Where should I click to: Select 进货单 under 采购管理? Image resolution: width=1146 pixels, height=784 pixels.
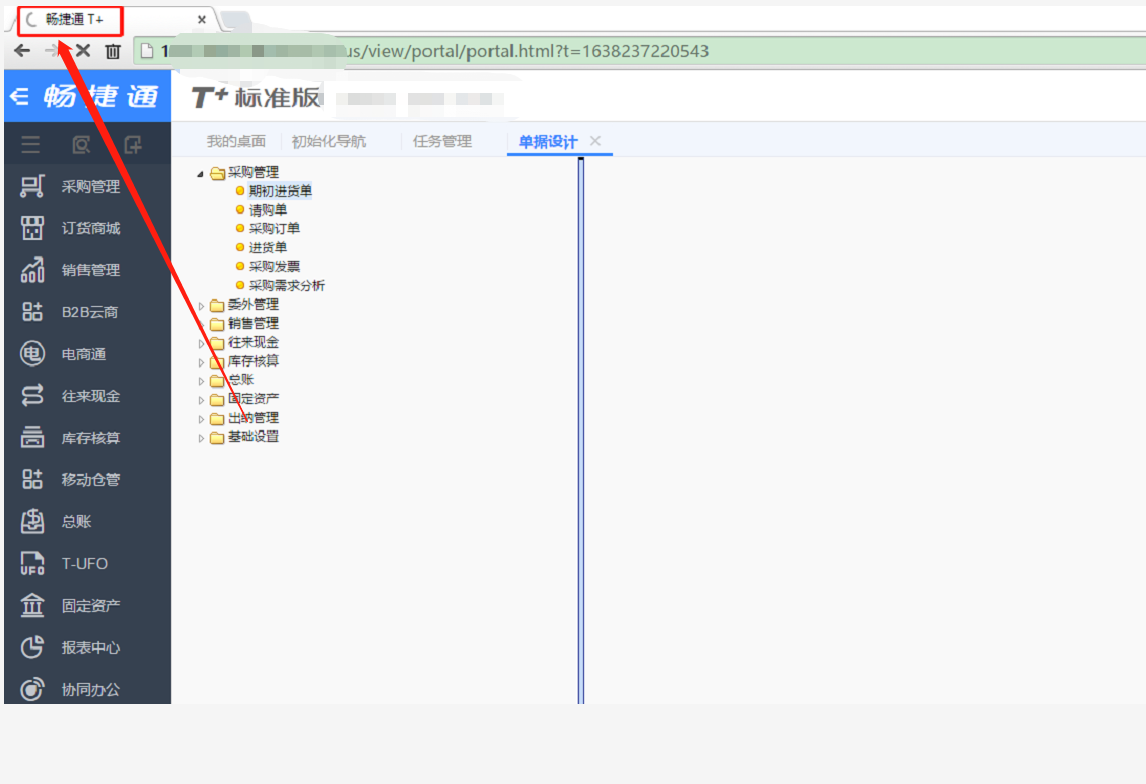pos(267,248)
